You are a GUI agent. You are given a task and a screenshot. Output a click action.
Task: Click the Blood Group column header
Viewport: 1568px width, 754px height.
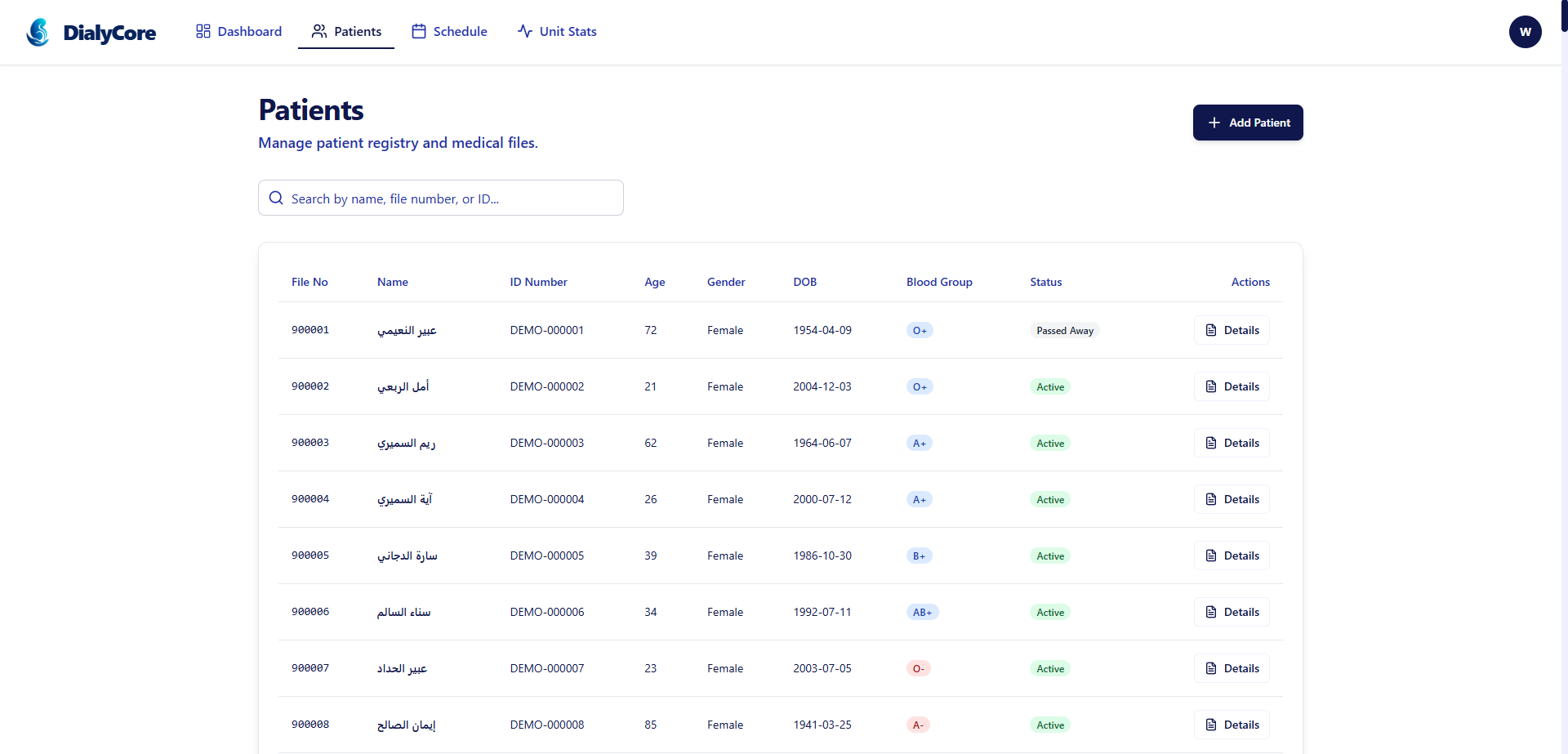tap(939, 282)
